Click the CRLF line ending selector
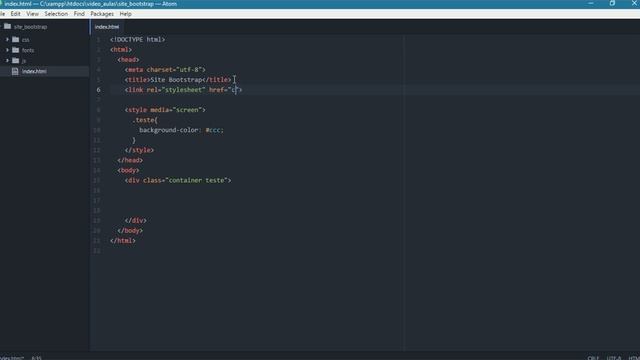This screenshot has width=640, height=360. pyautogui.click(x=593, y=358)
